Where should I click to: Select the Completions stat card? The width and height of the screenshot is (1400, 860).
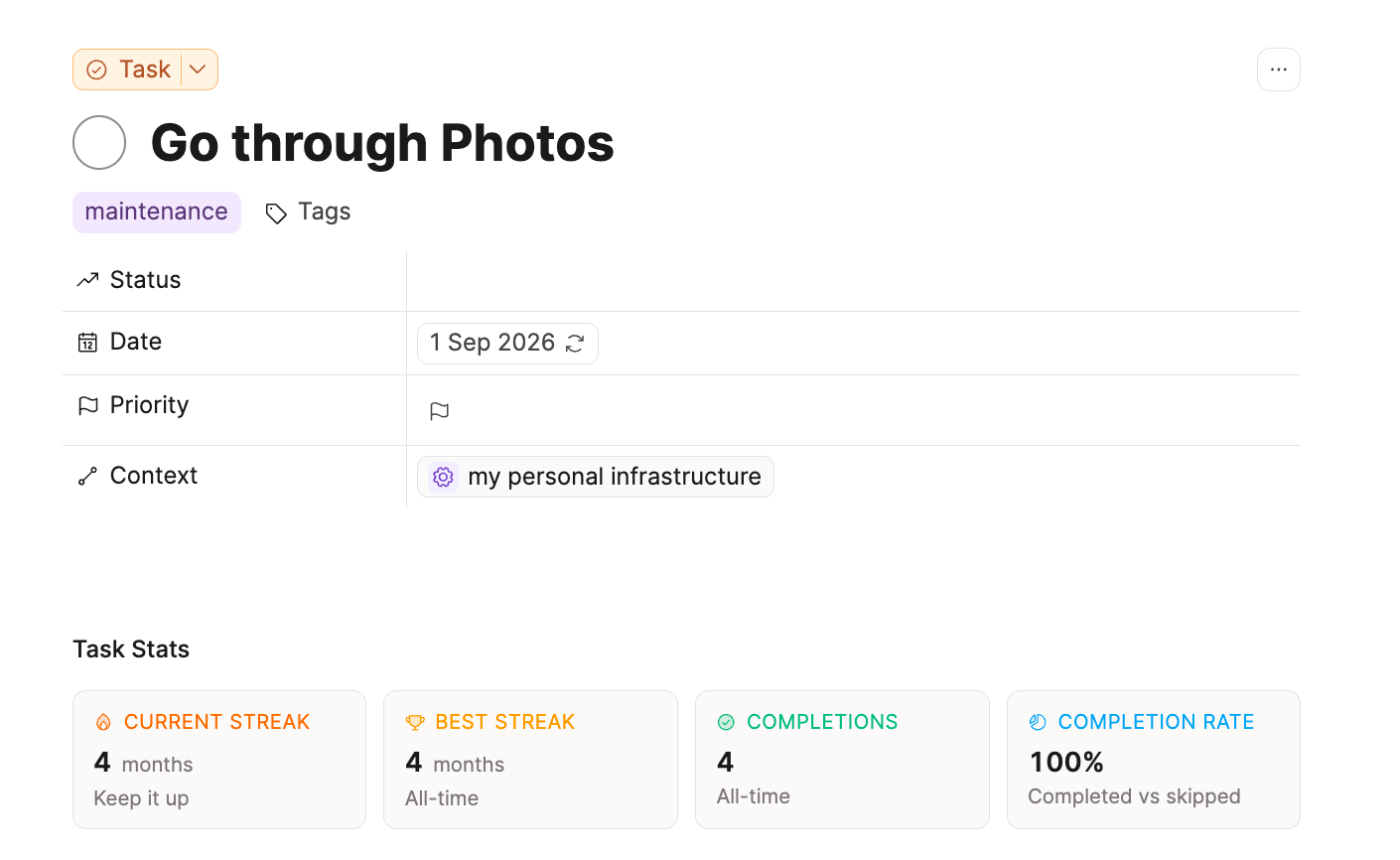point(842,760)
